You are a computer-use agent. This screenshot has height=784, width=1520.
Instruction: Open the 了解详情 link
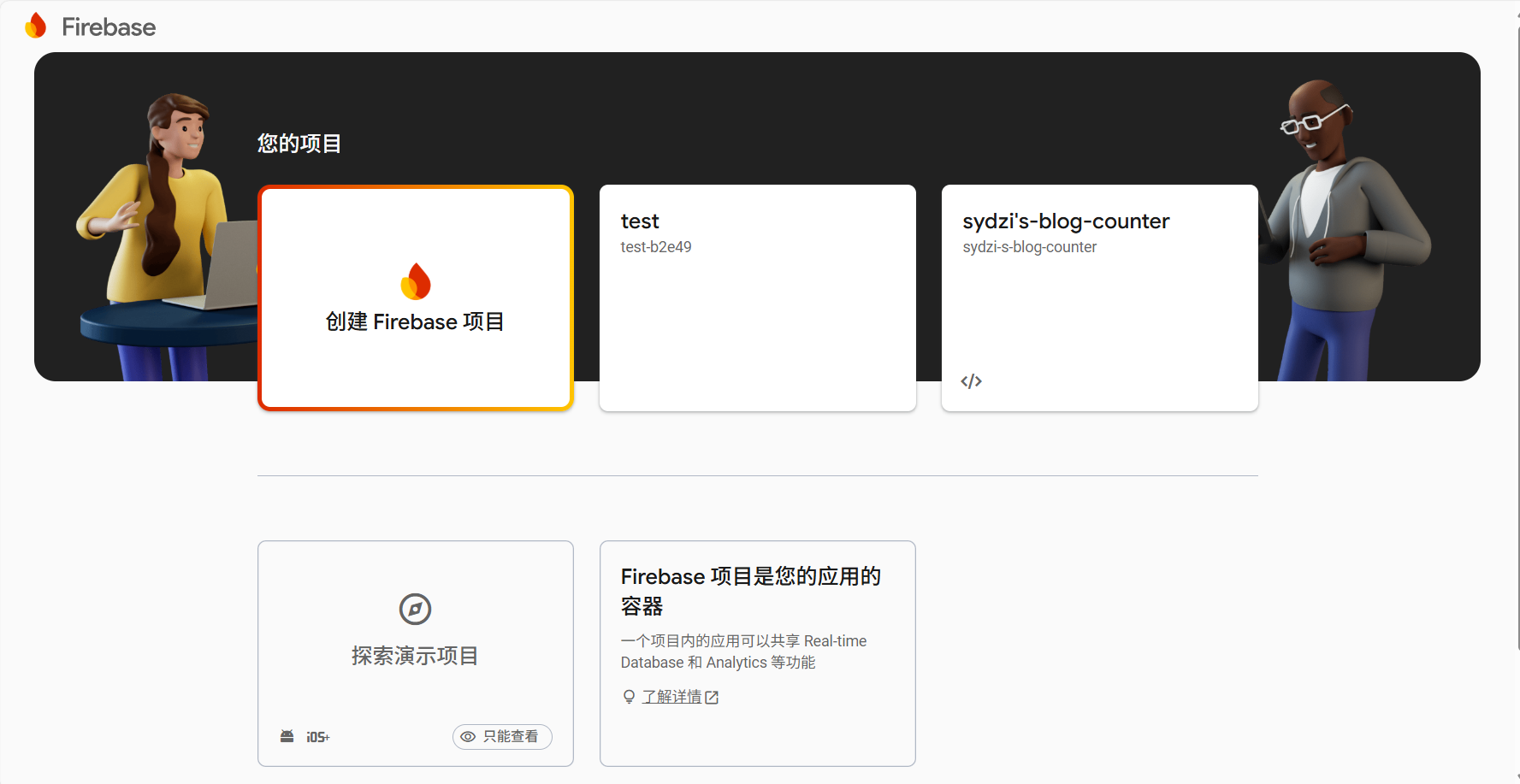coord(671,697)
